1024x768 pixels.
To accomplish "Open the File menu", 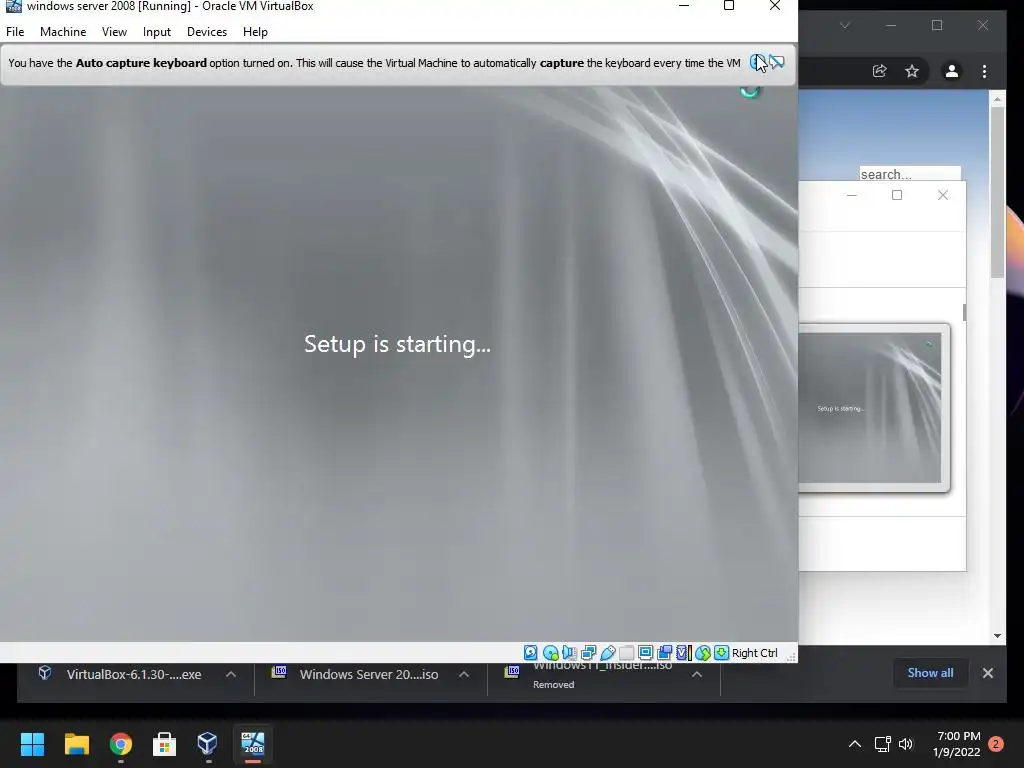I will pos(15,31).
